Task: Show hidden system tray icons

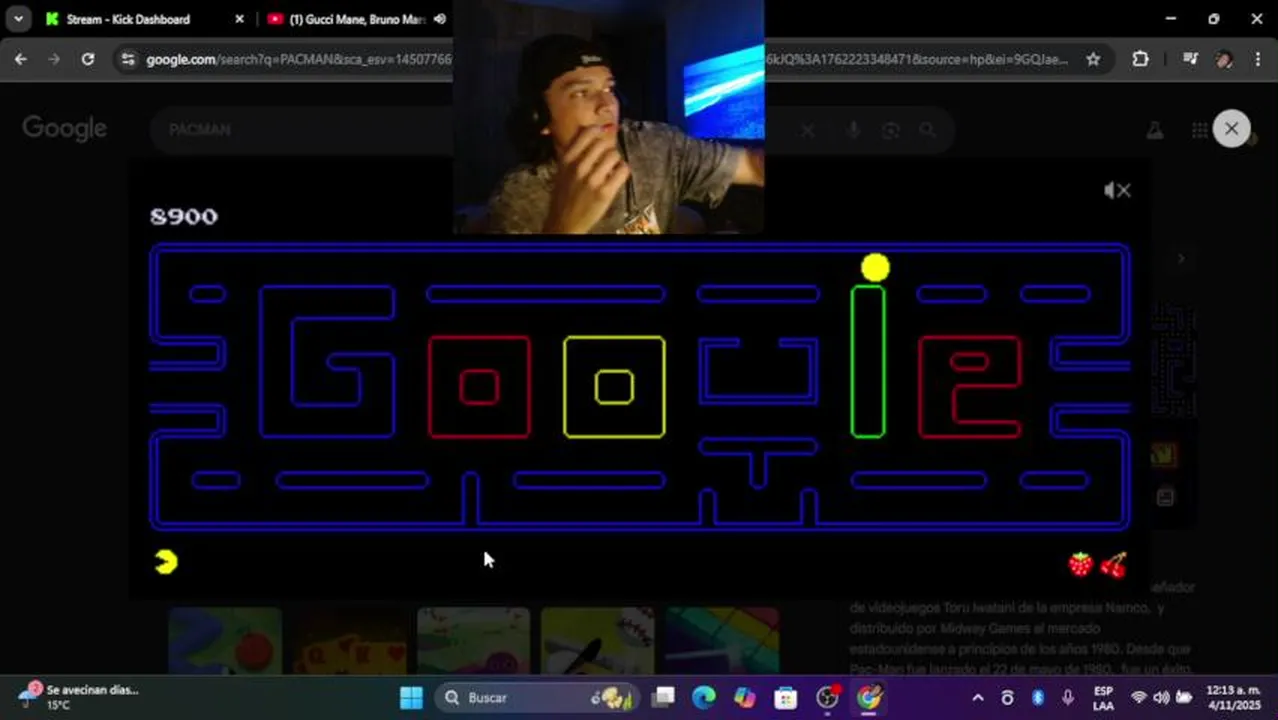Action: point(977,697)
